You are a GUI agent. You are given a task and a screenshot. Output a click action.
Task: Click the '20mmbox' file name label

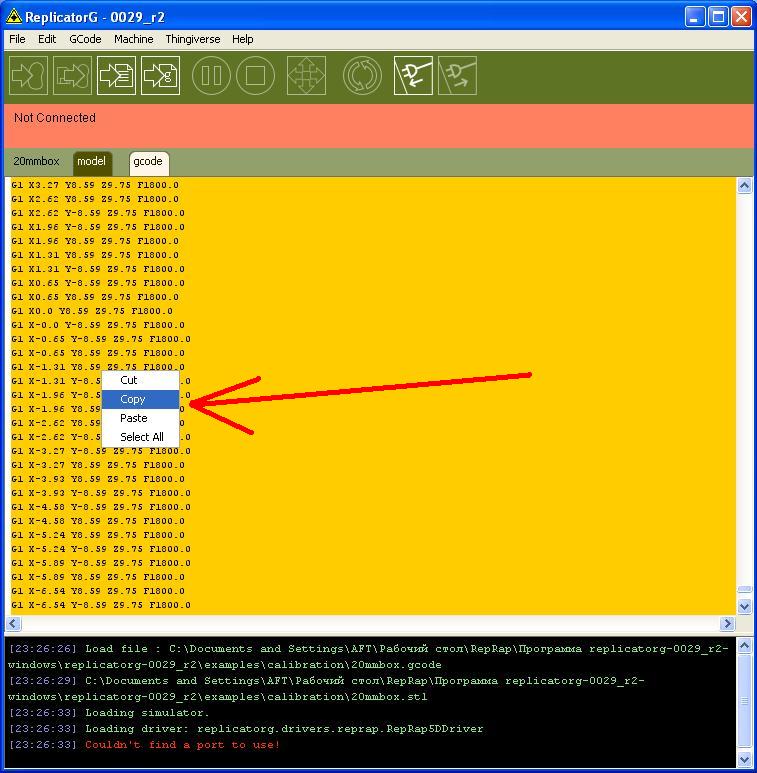pos(36,161)
